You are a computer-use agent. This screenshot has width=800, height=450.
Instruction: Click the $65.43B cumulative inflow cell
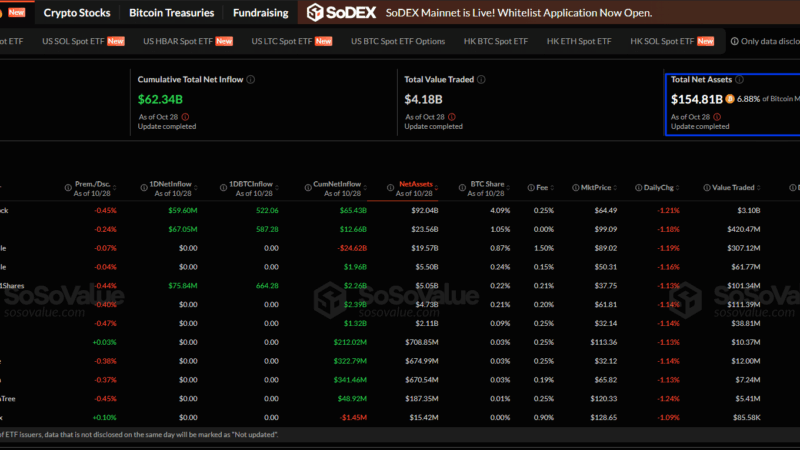point(353,210)
